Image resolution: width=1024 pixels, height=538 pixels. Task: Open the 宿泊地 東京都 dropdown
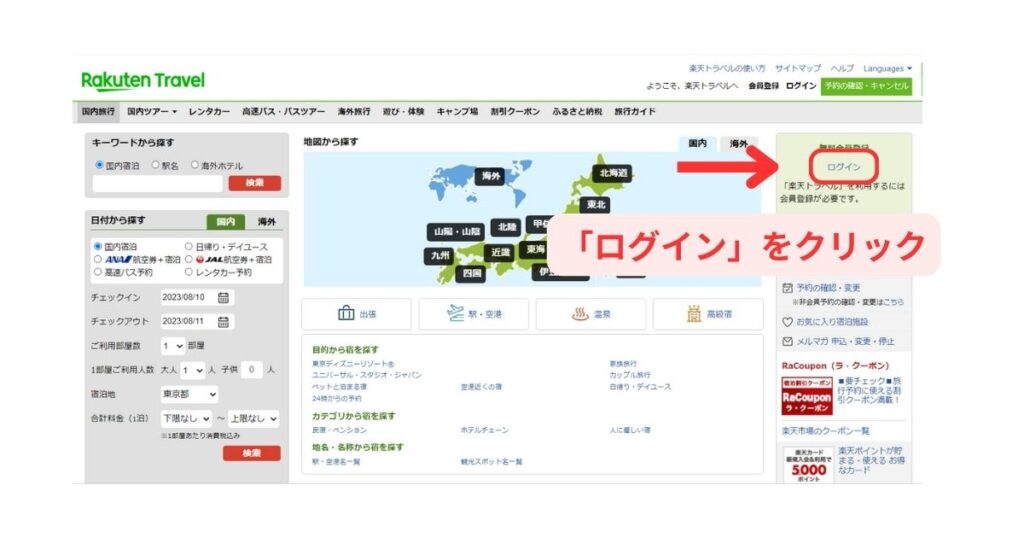coord(189,394)
